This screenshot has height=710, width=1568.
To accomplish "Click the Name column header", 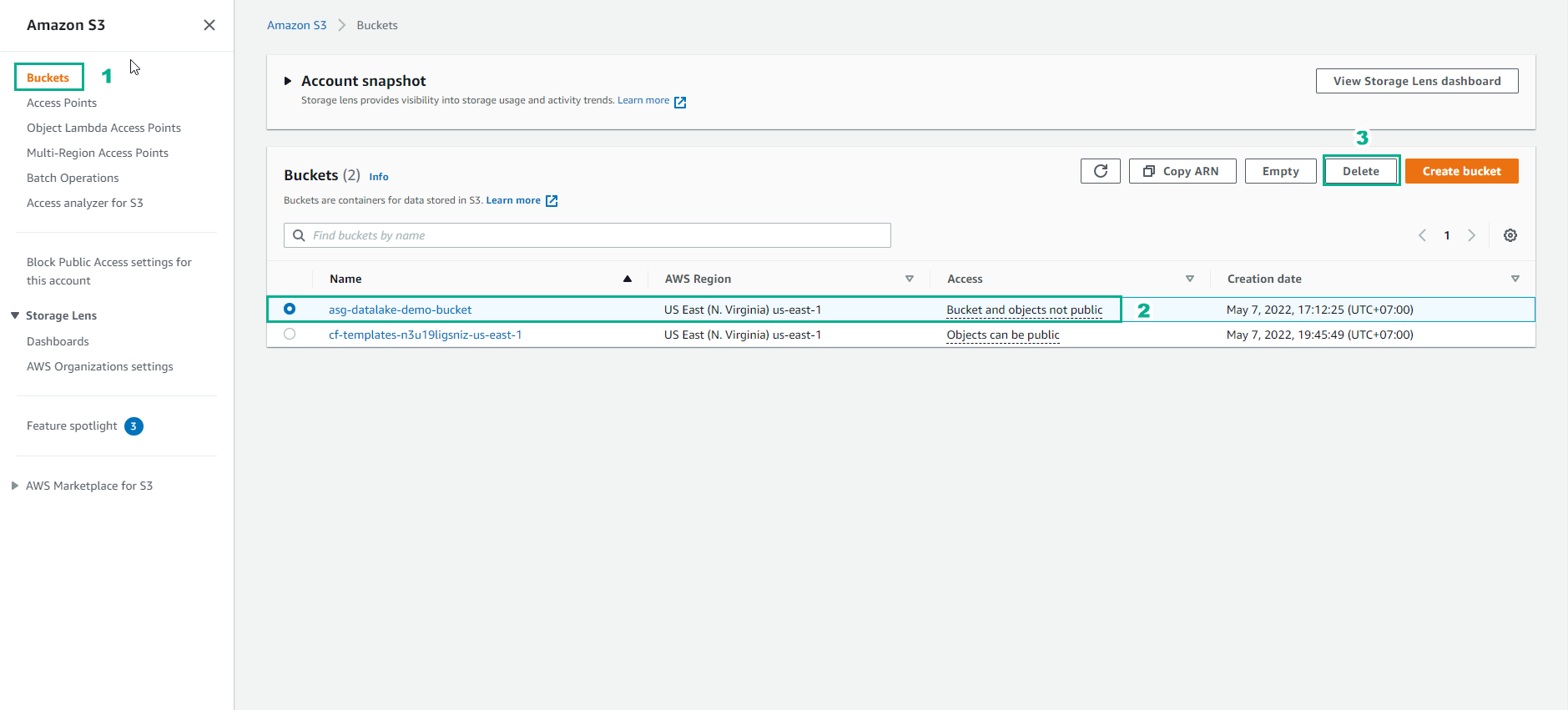I will [x=345, y=279].
